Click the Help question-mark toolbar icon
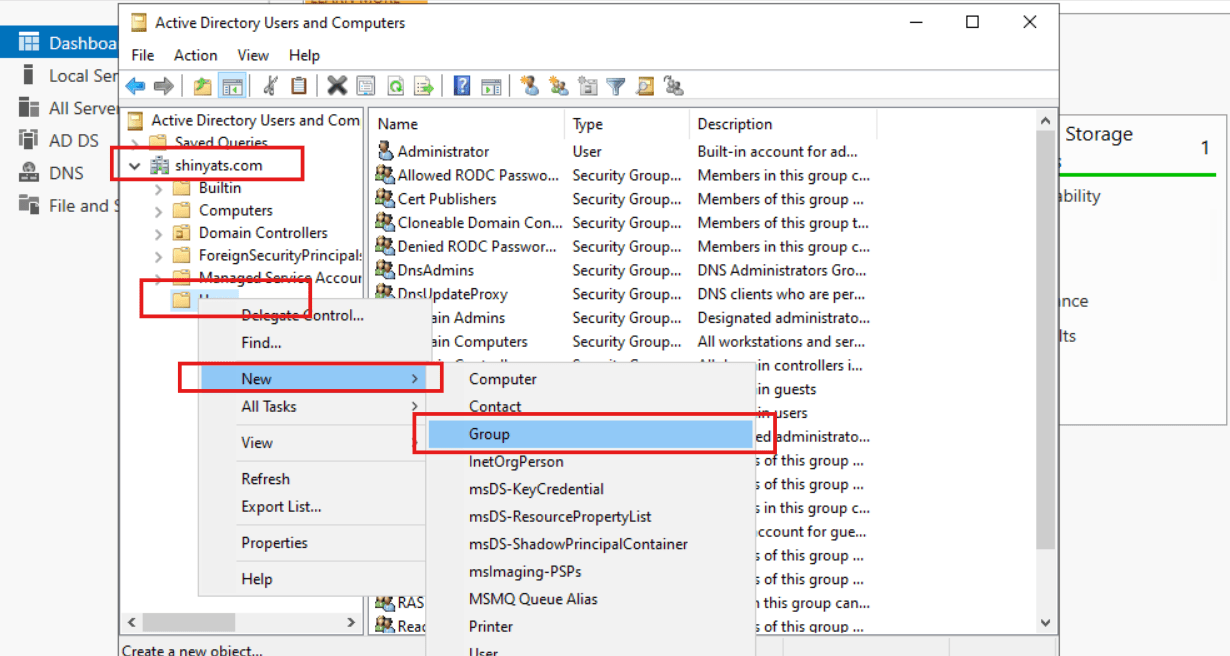Screen dimensions: 1230x656 [x=462, y=86]
